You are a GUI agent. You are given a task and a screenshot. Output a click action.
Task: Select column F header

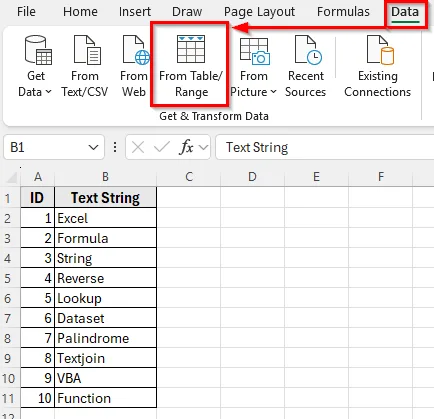[x=380, y=177]
